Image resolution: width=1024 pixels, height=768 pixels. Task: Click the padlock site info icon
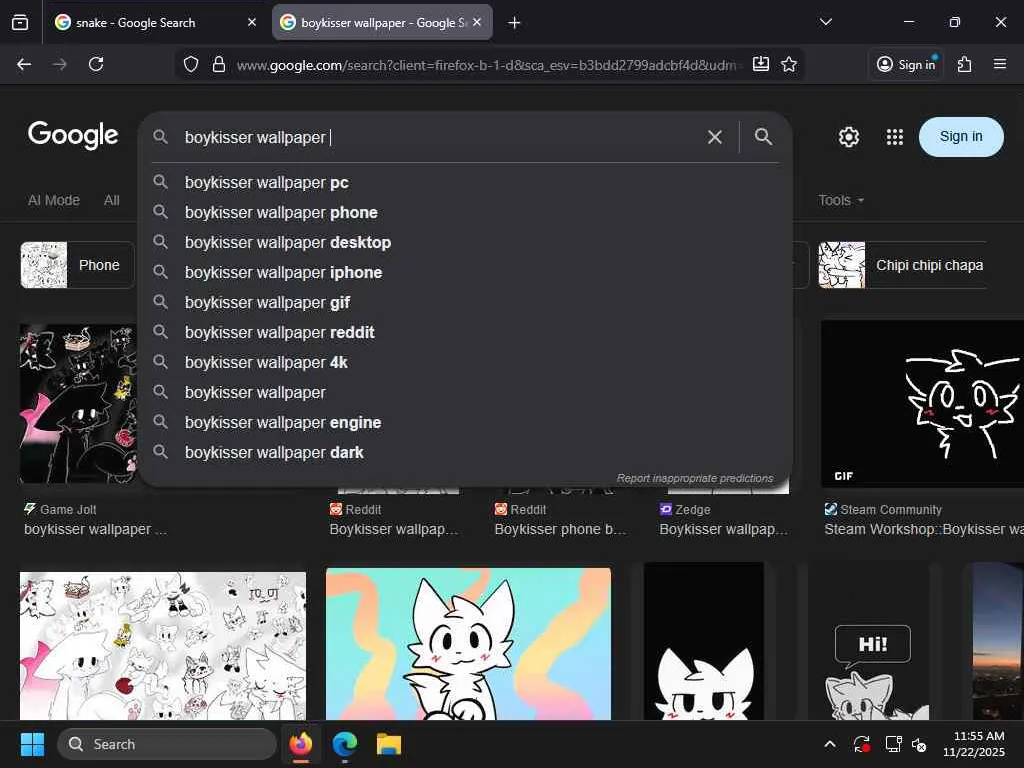coord(219,64)
